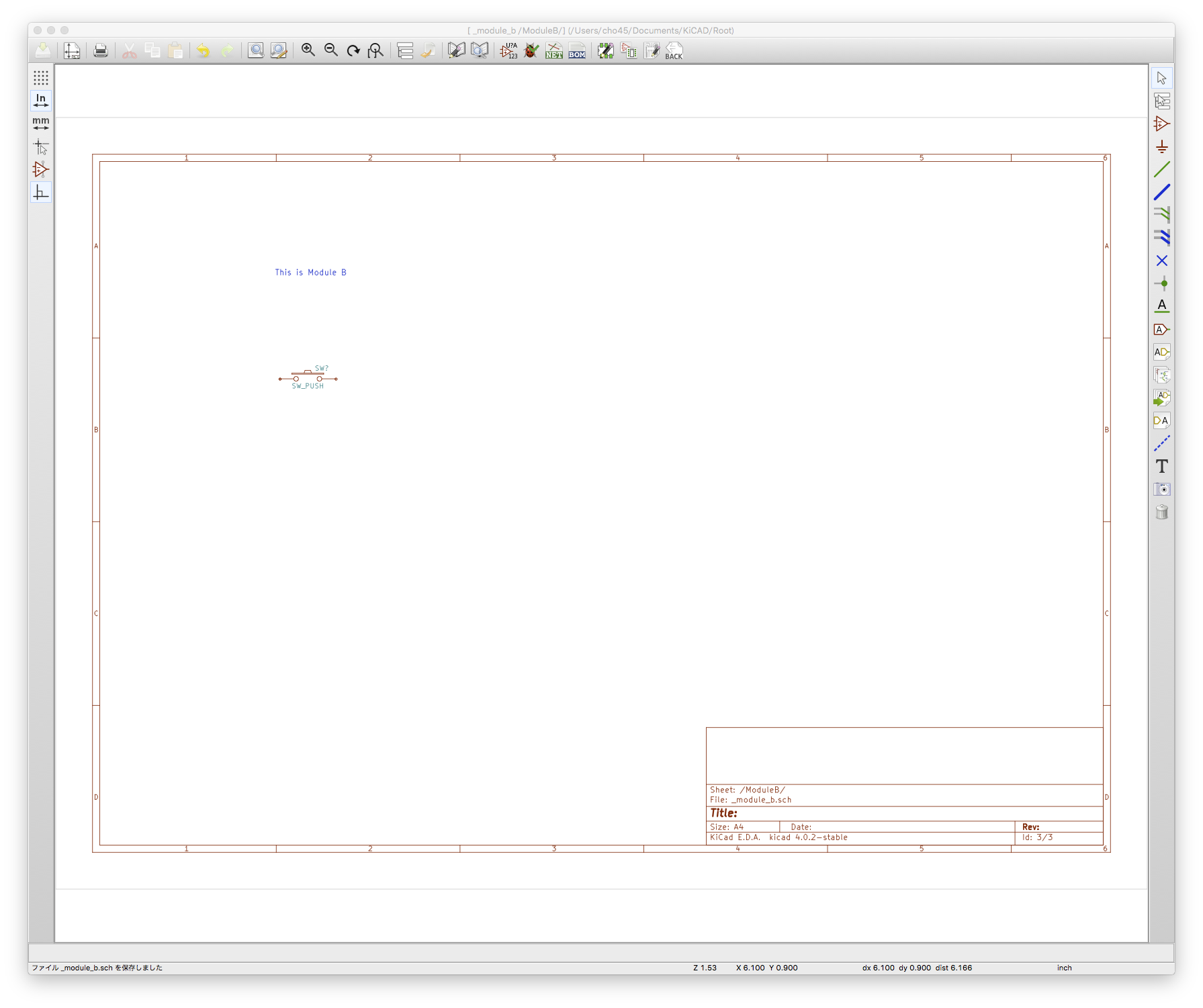Click the zoom in magnifier
Viewport: 1203px width, 1008px height.
[x=308, y=51]
